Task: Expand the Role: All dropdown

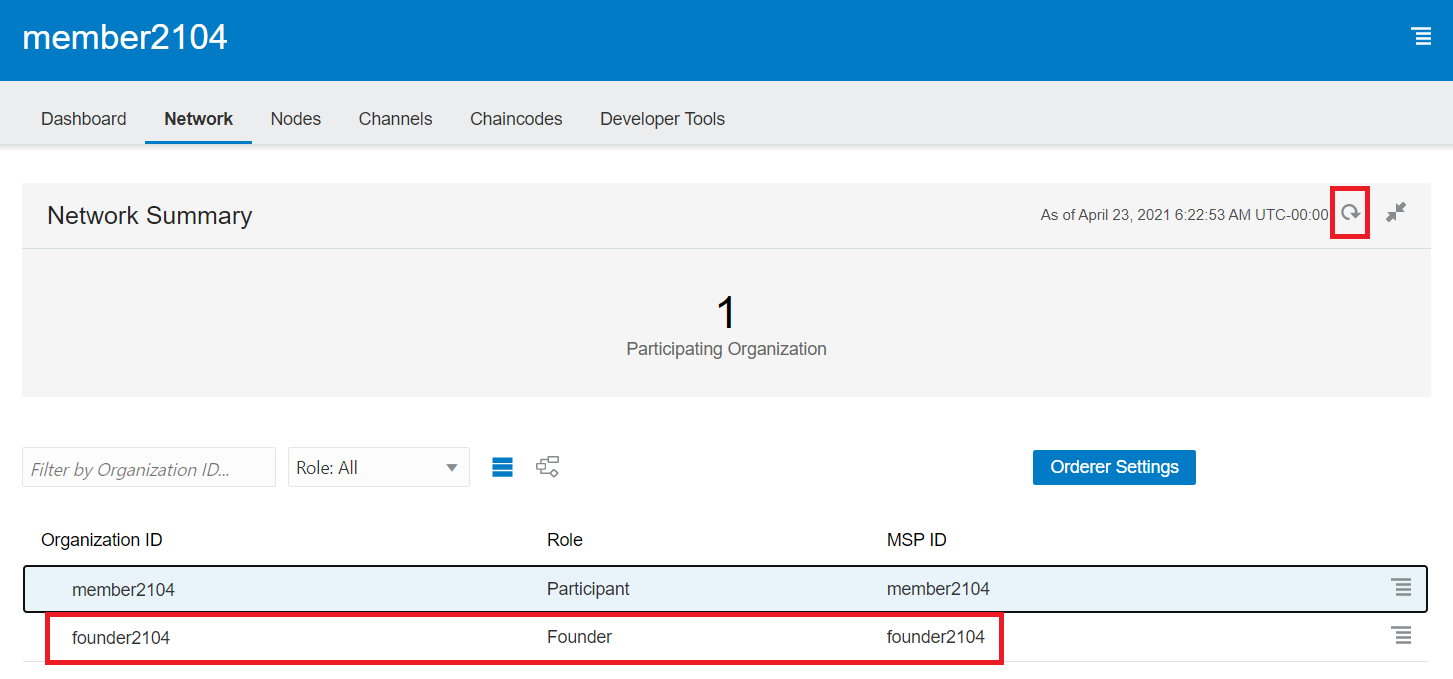Action: pos(378,467)
